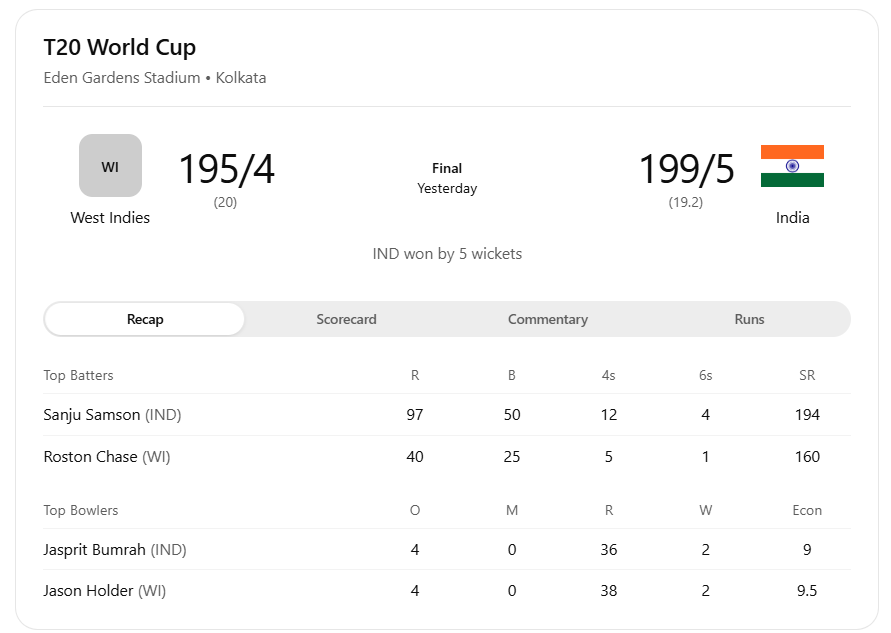Click the IND won by 5 wickets result

click(447, 254)
